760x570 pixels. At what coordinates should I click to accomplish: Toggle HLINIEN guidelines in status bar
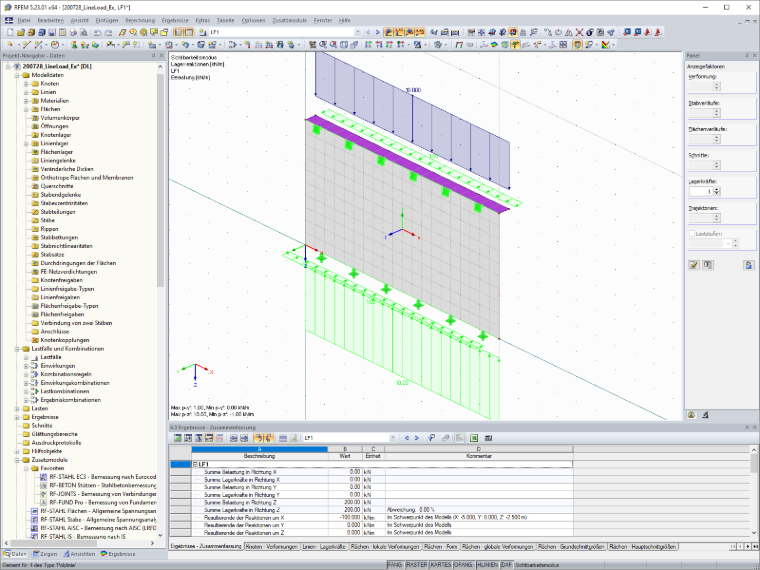point(487,565)
